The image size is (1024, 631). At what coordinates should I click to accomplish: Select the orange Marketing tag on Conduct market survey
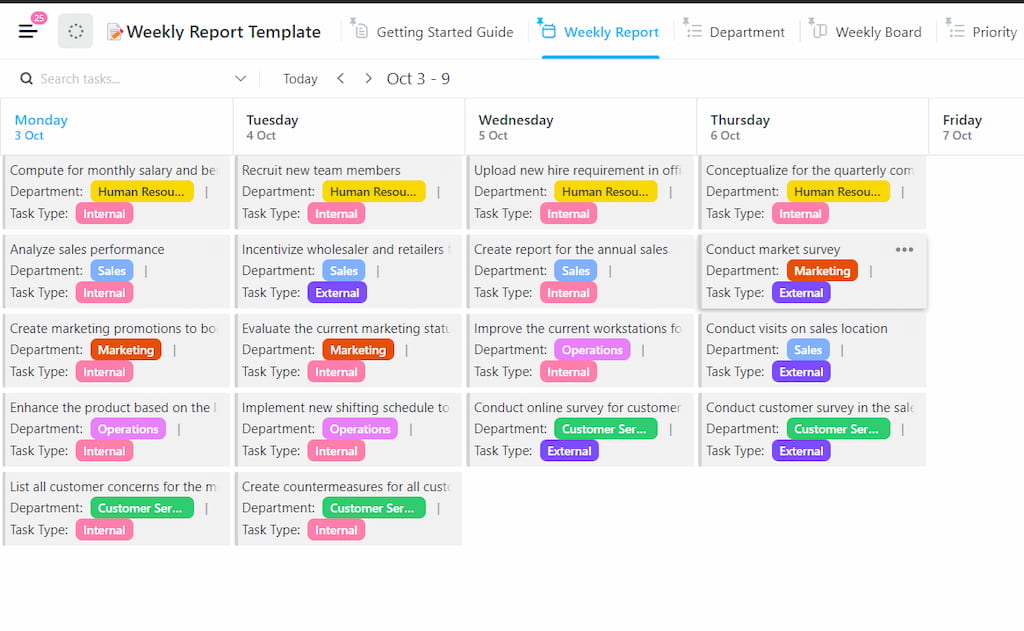pos(822,270)
